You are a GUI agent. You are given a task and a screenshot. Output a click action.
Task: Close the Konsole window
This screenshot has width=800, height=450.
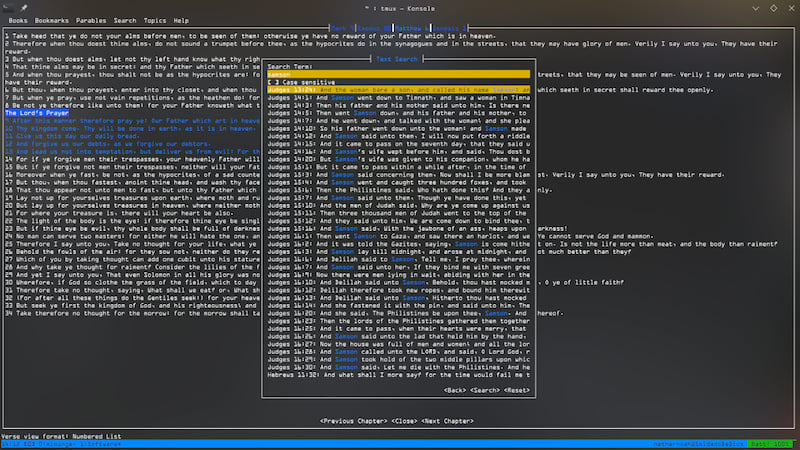click(791, 8)
